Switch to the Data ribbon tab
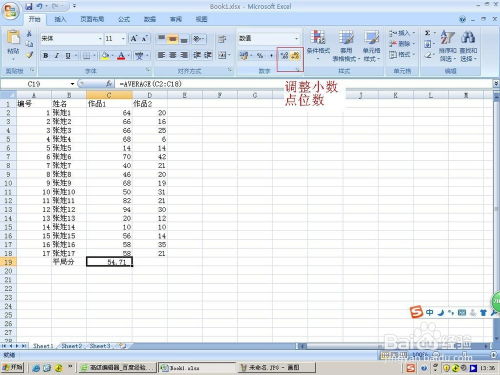Image resolution: width=500 pixels, height=375 pixels. point(150,19)
